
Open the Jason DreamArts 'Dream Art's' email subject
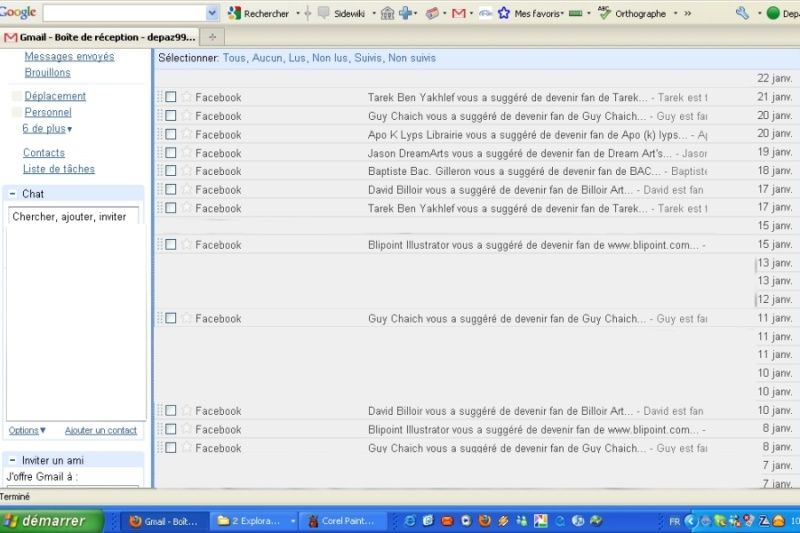point(519,153)
